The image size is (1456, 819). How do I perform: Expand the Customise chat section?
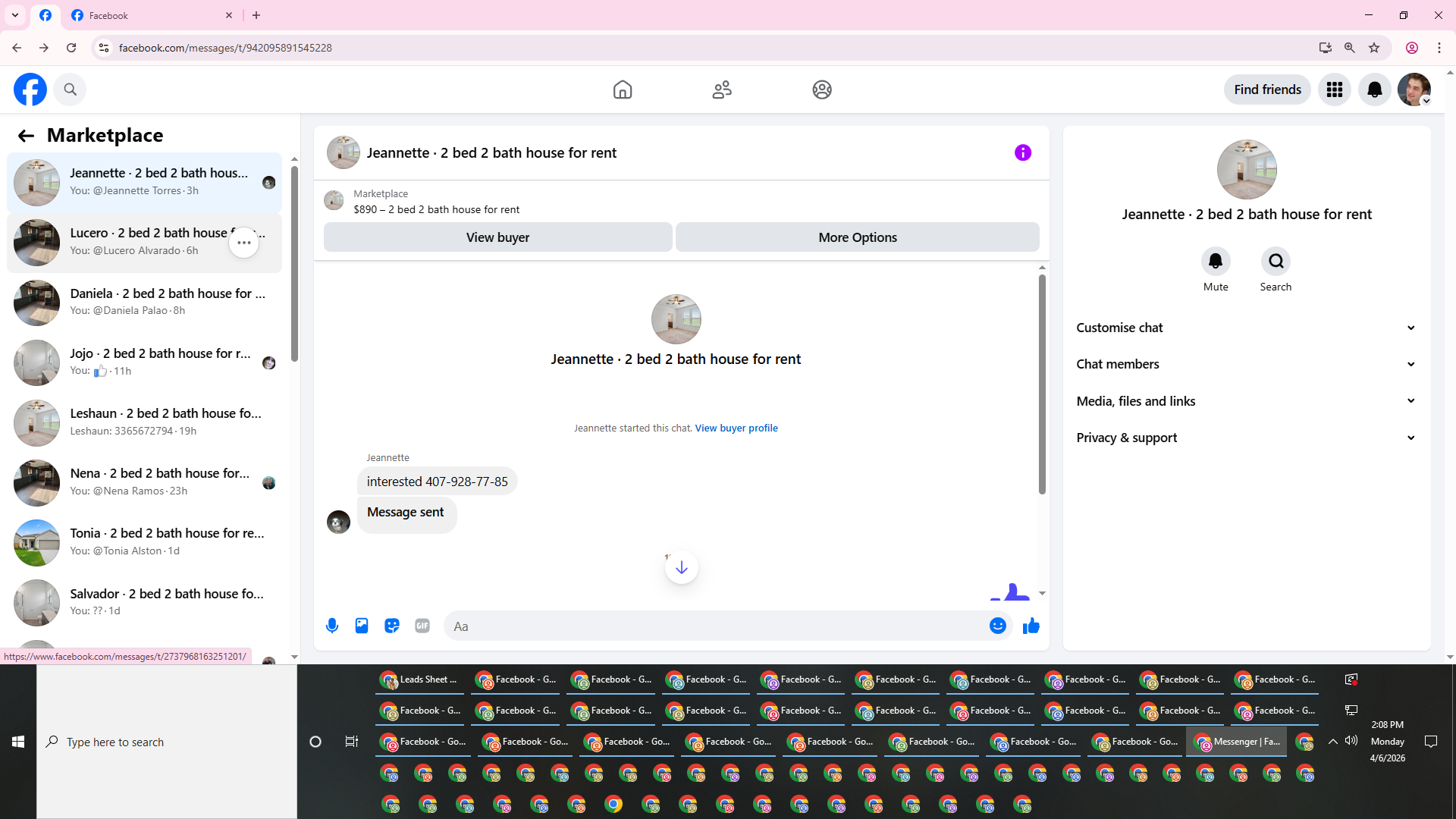point(1247,328)
